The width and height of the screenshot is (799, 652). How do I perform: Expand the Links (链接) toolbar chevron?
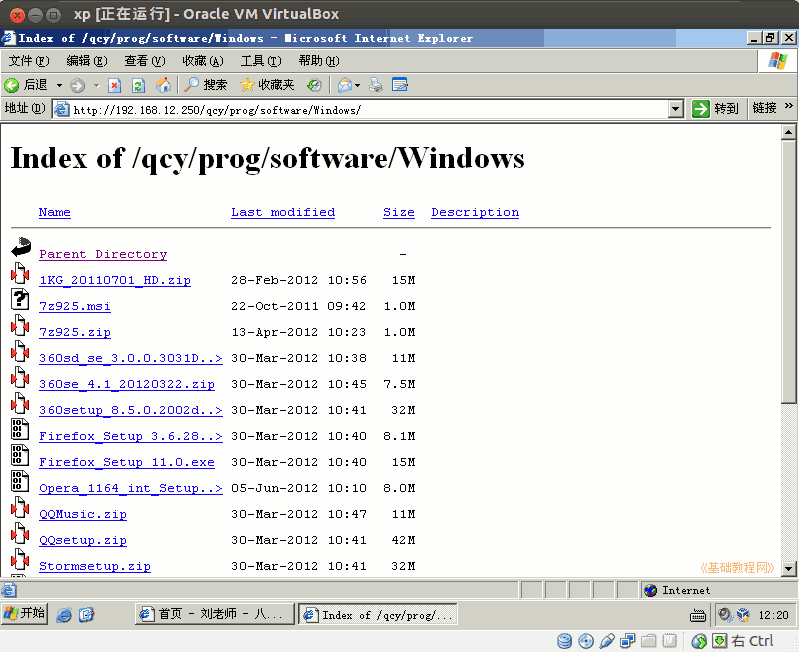point(789,106)
